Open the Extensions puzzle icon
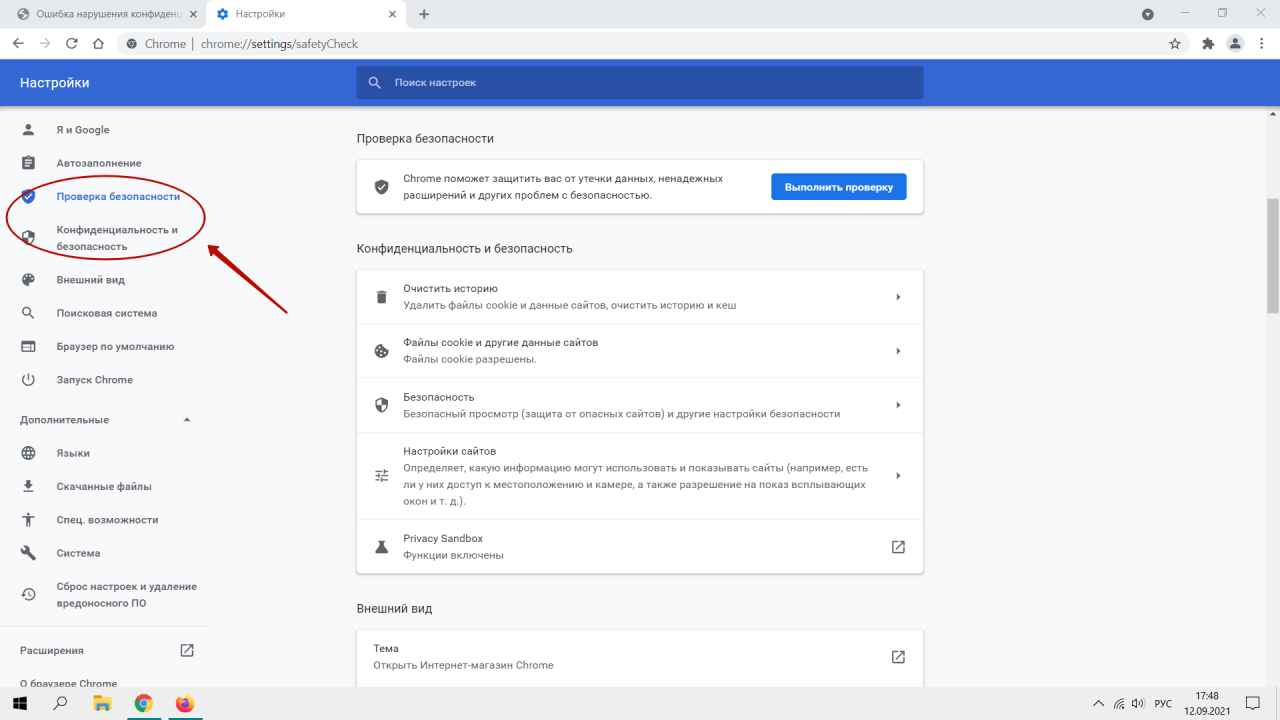The width and height of the screenshot is (1280, 720). pyautogui.click(x=1207, y=44)
